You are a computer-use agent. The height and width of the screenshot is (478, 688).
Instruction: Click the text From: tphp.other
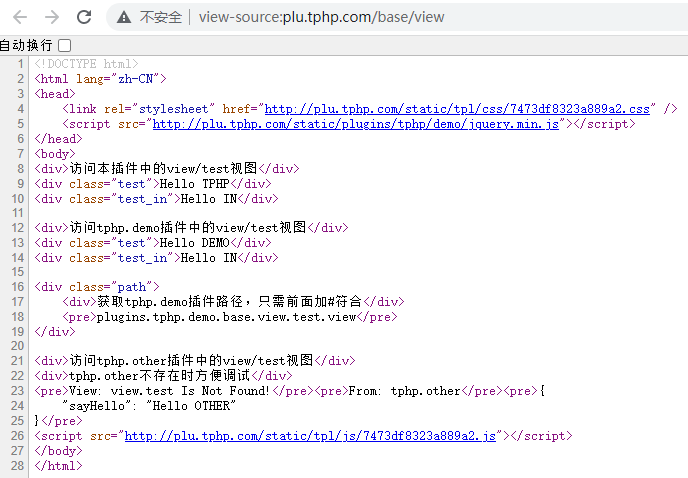[404, 391]
